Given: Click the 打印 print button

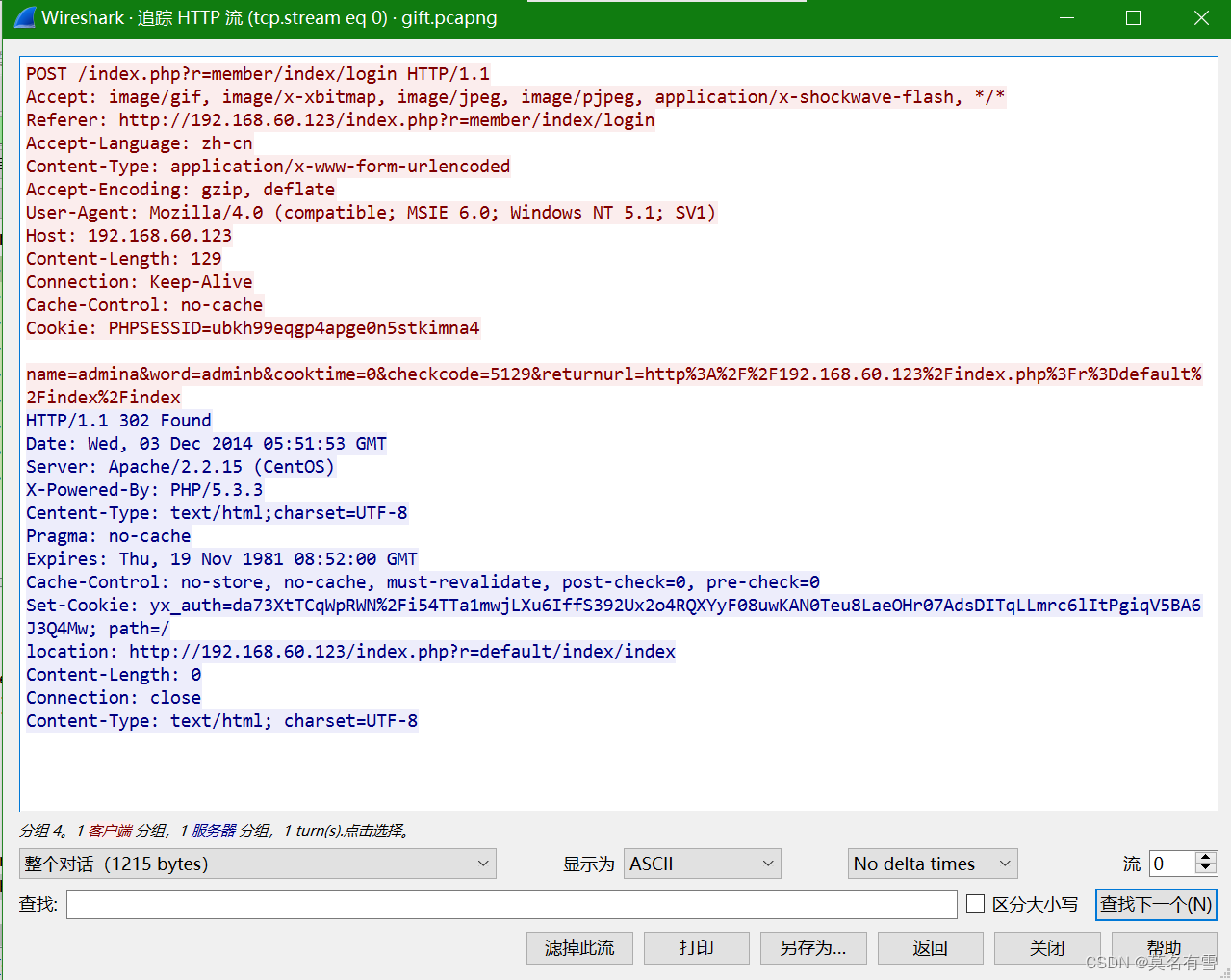Looking at the screenshot, I should 696,948.
